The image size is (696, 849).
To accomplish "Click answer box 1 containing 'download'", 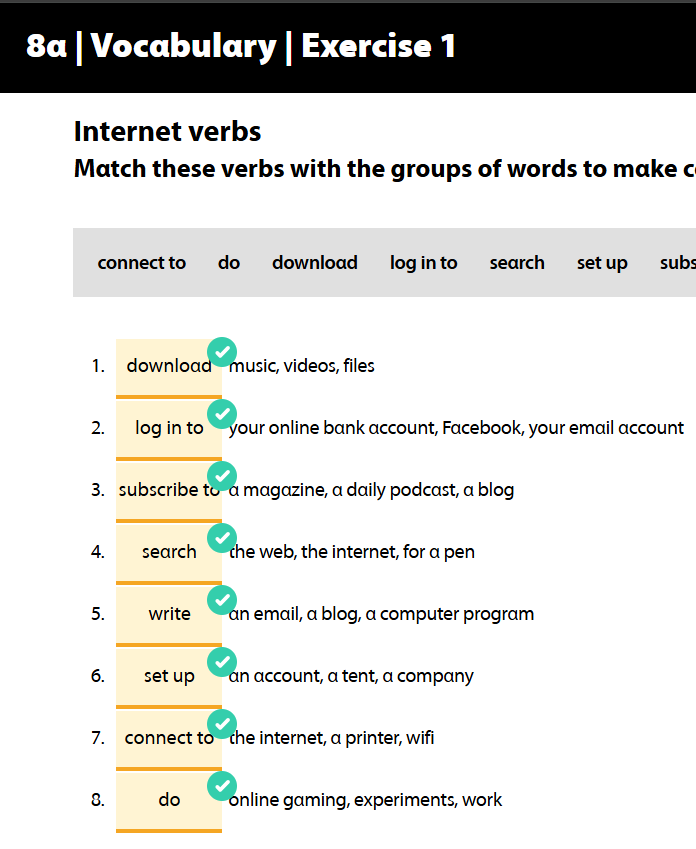I will click(168, 367).
